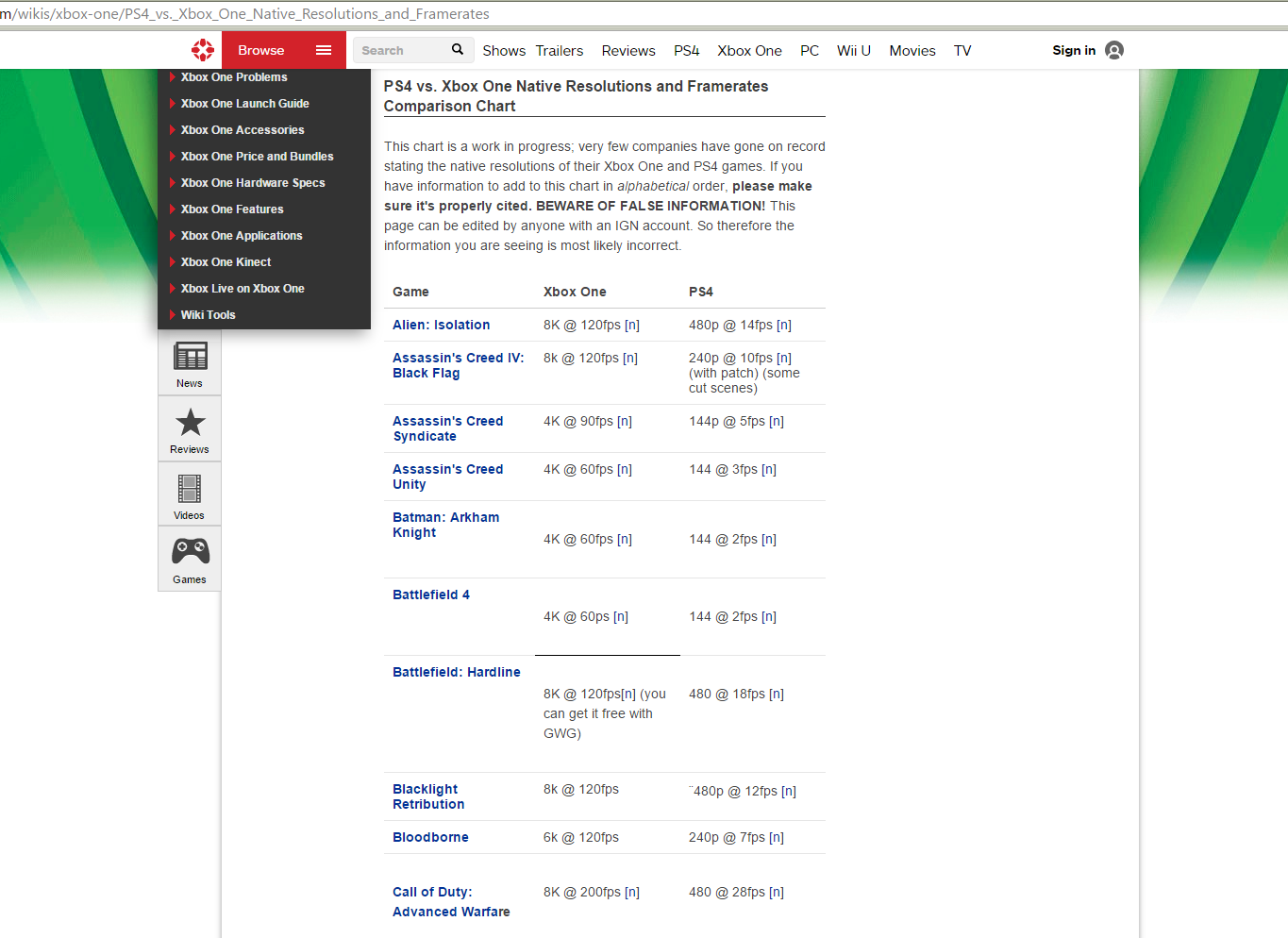Screen dimensions: 1288x938
Task: Open the Wii U nav item
Action: pos(854,51)
